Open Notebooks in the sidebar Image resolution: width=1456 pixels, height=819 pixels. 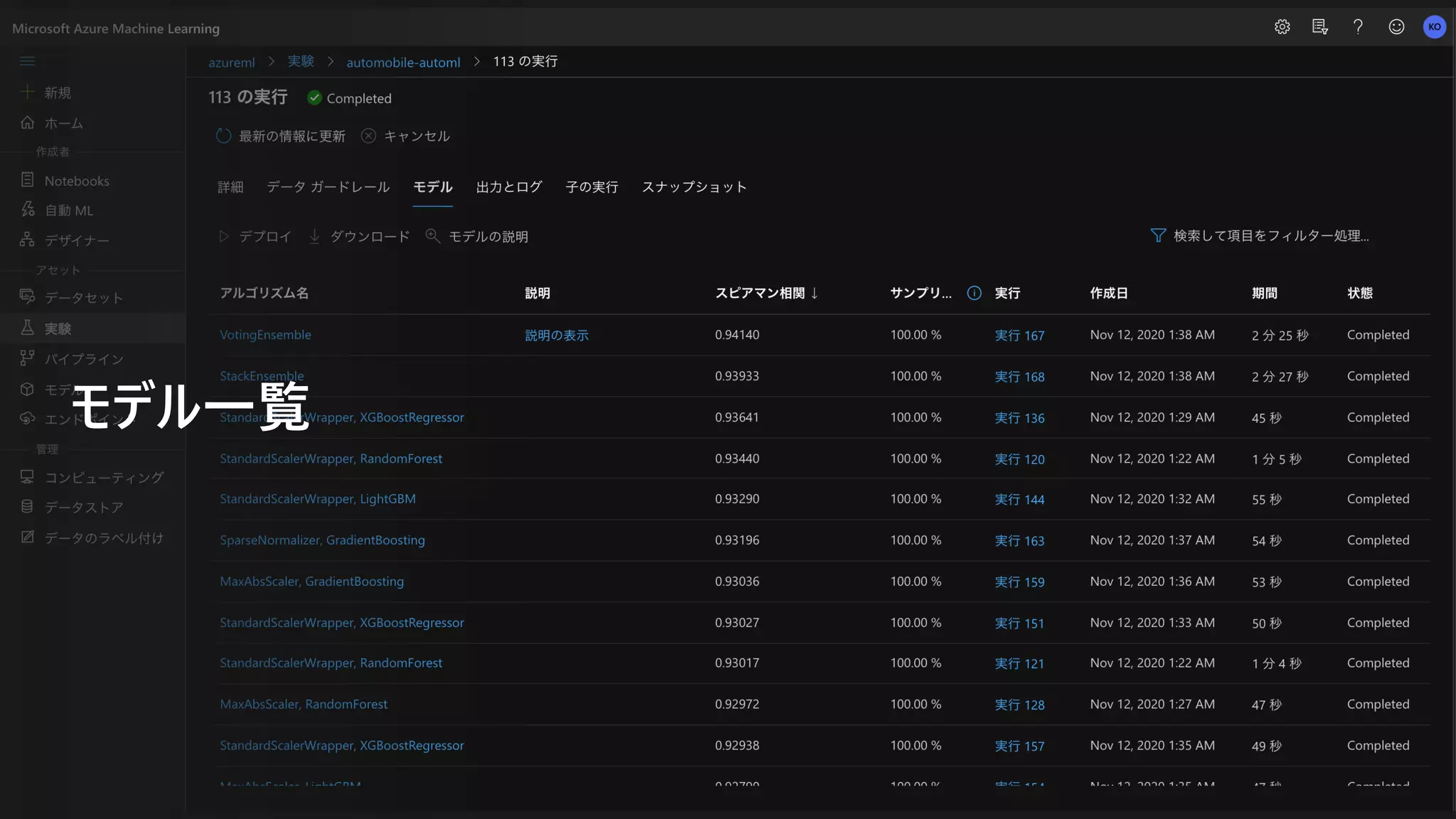tap(77, 181)
